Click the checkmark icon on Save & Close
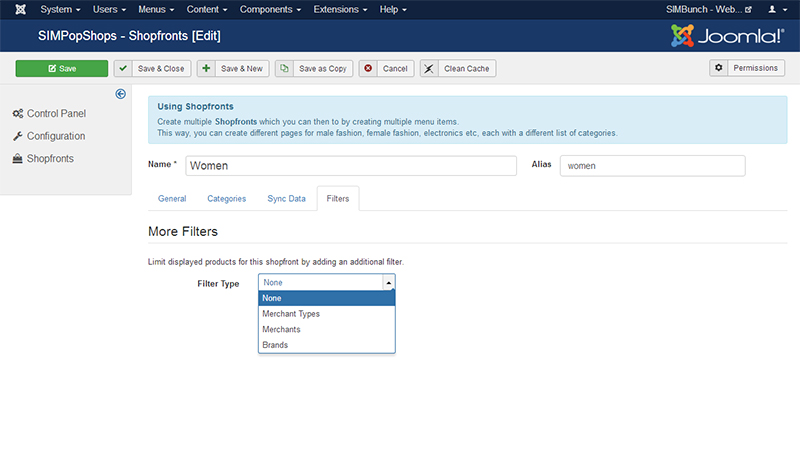 click(123, 68)
